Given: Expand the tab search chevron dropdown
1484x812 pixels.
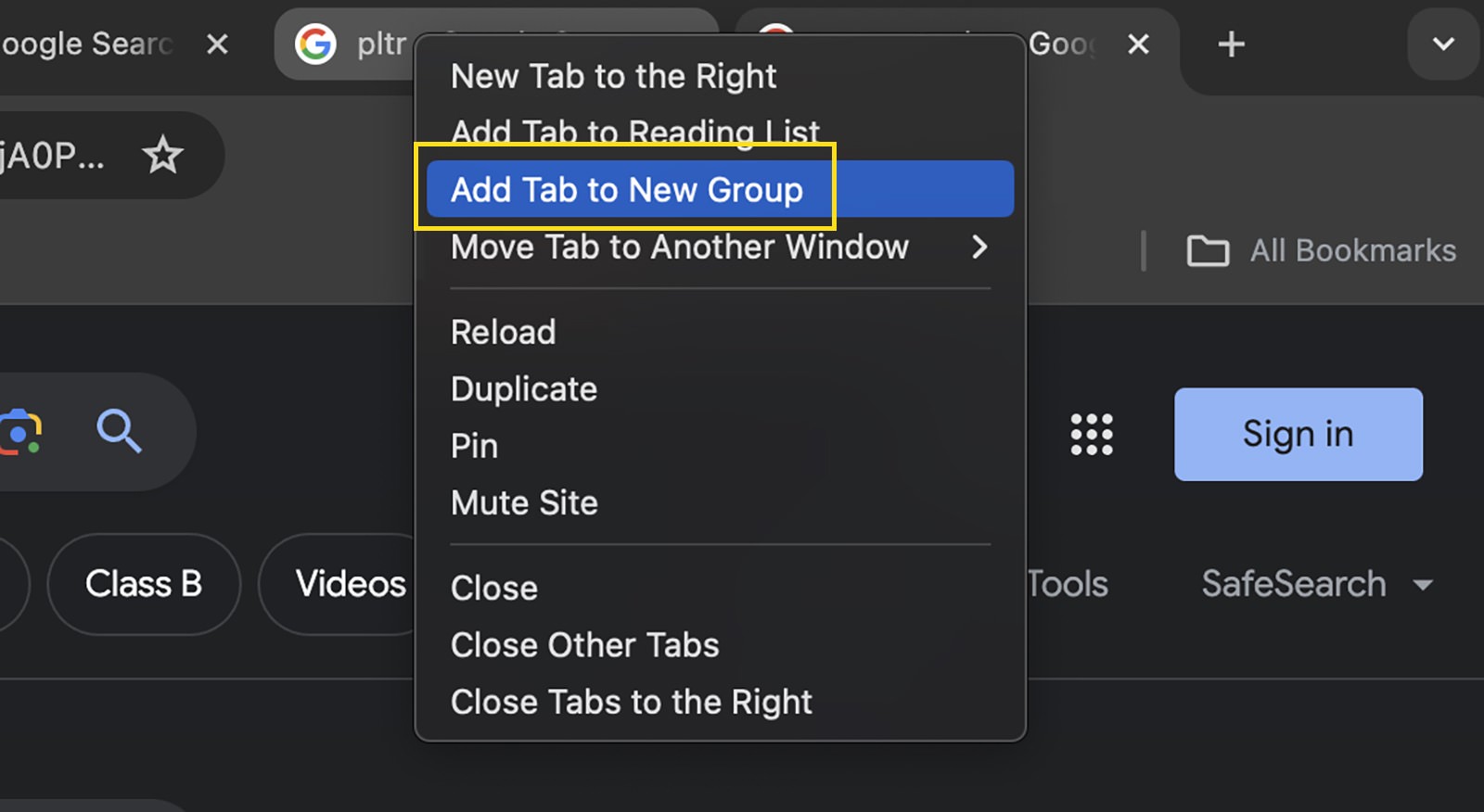Looking at the screenshot, I should 1443,44.
